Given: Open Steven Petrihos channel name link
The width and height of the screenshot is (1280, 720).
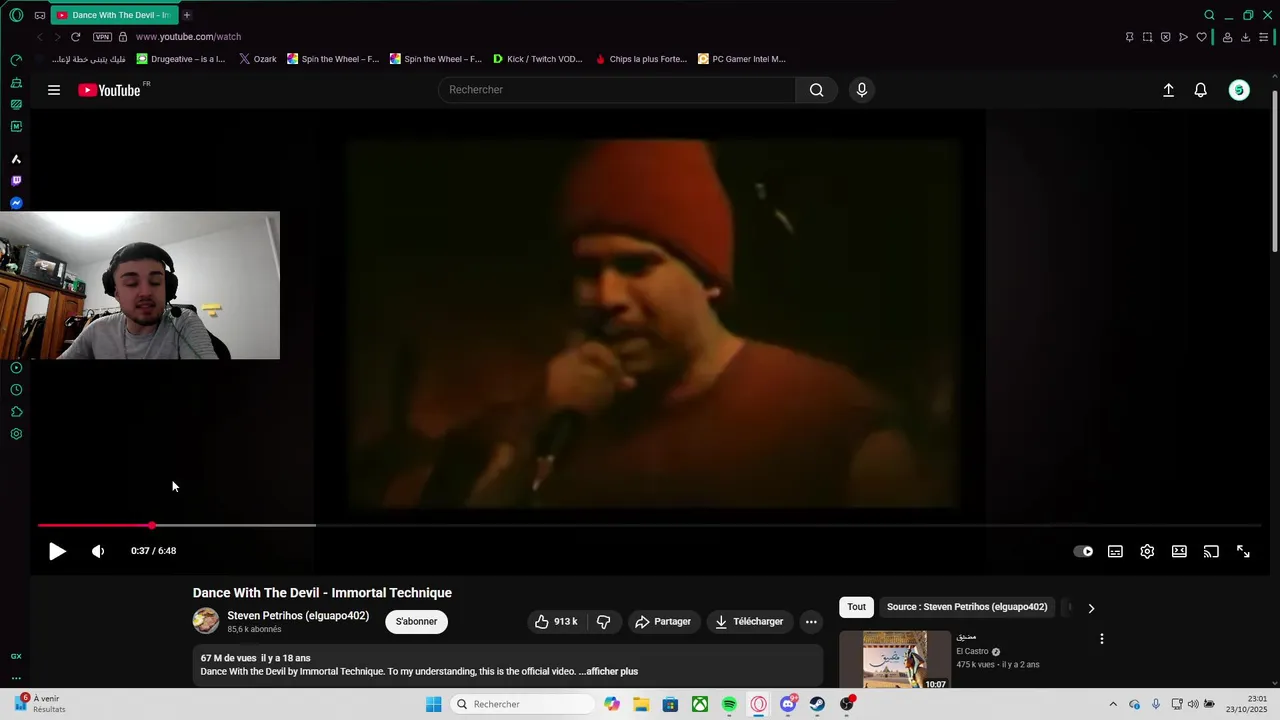Looking at the screenshot, I should coord(298,616).
